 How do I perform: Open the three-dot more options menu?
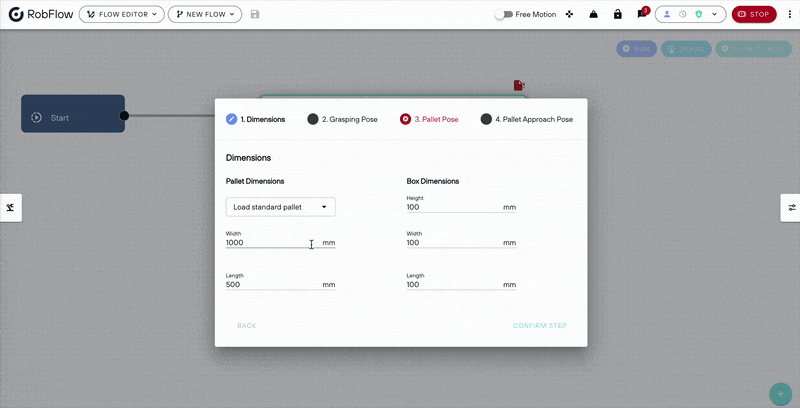(790, 14)
